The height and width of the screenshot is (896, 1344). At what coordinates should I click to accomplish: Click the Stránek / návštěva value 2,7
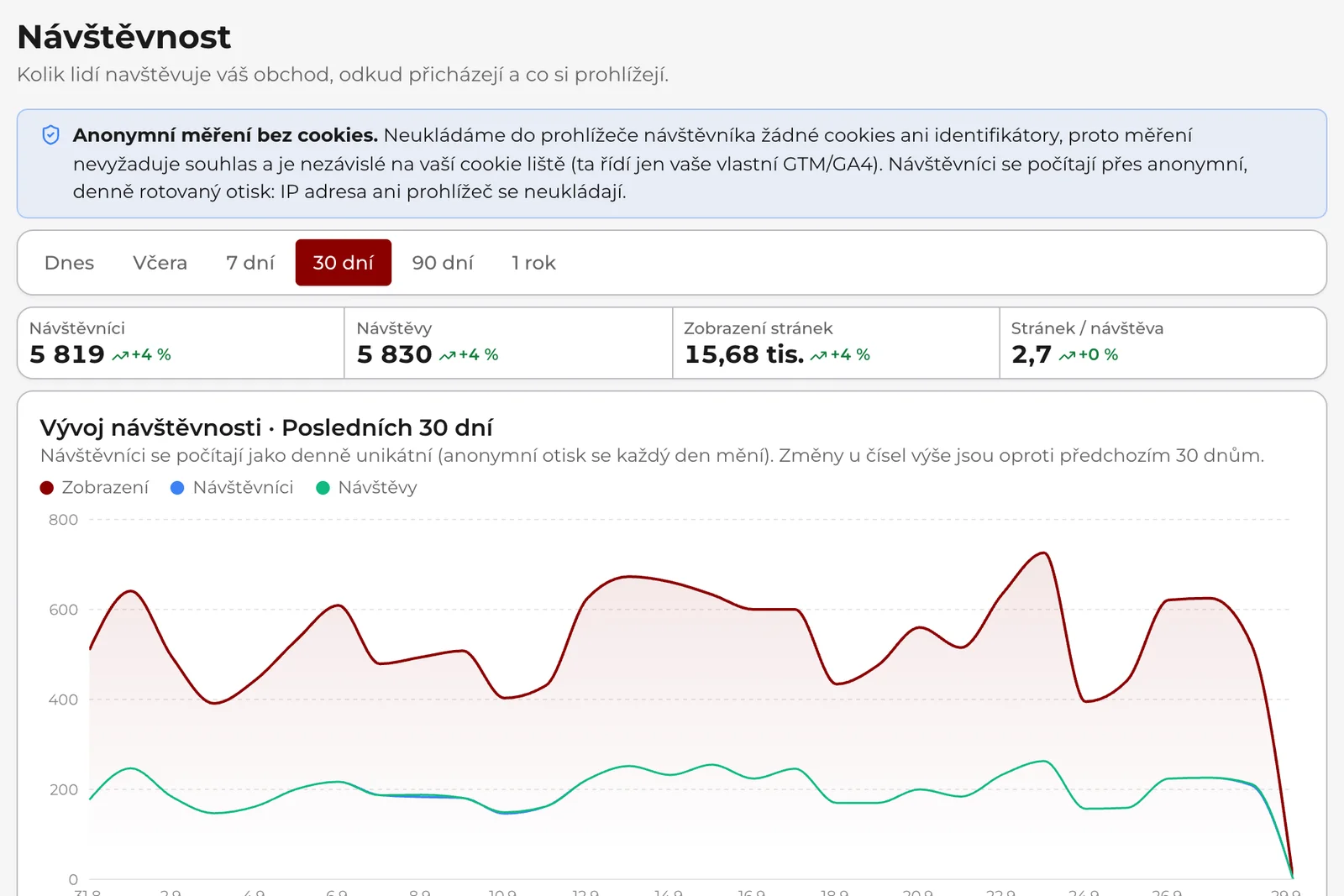[x=1032, y=355]
